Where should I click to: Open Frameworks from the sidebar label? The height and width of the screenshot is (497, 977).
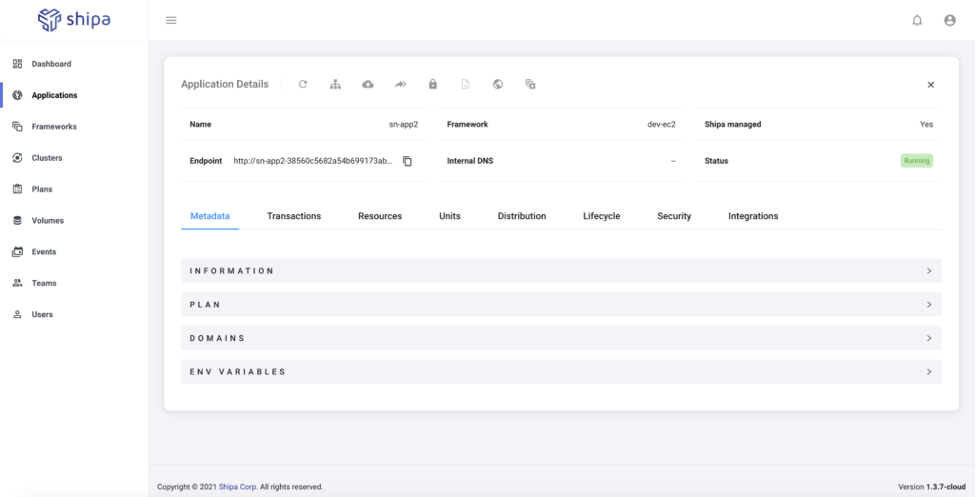coord(54,126)
